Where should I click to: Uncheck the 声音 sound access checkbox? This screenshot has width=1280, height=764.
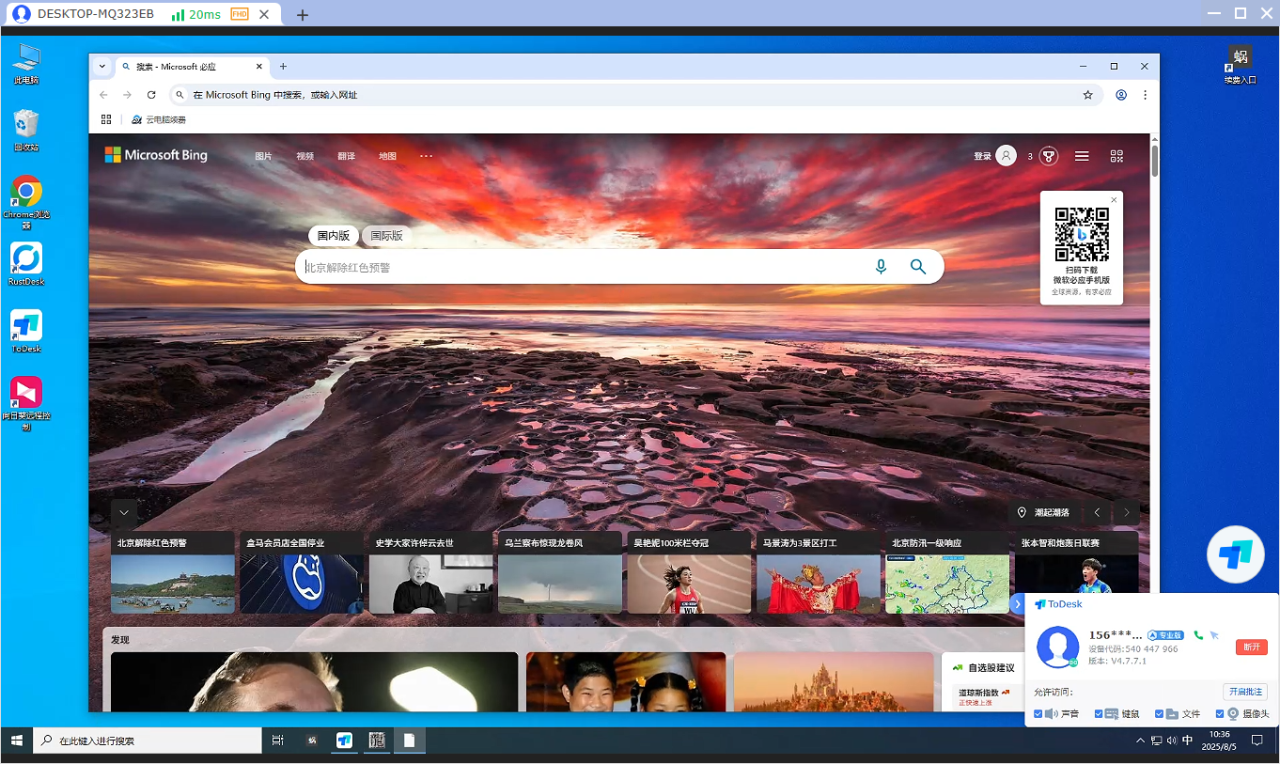[x=1038, y=714]
